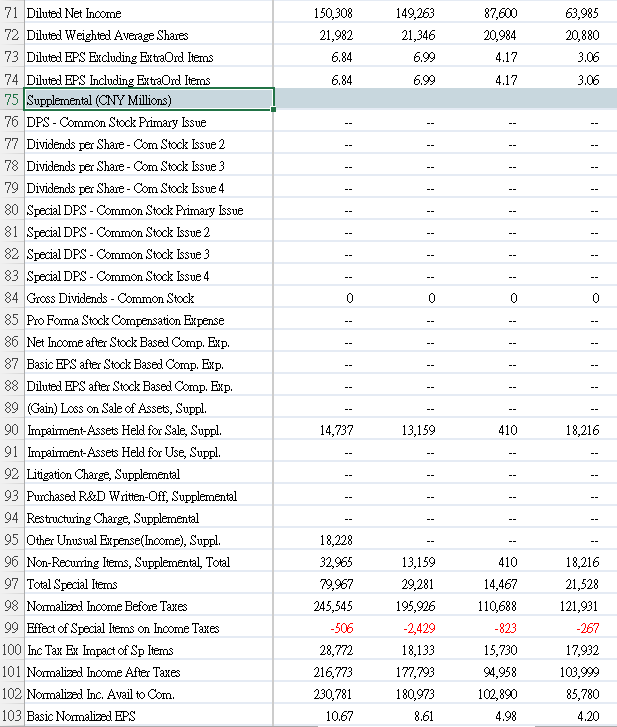Click income tax value 28,772

[336, 650]
